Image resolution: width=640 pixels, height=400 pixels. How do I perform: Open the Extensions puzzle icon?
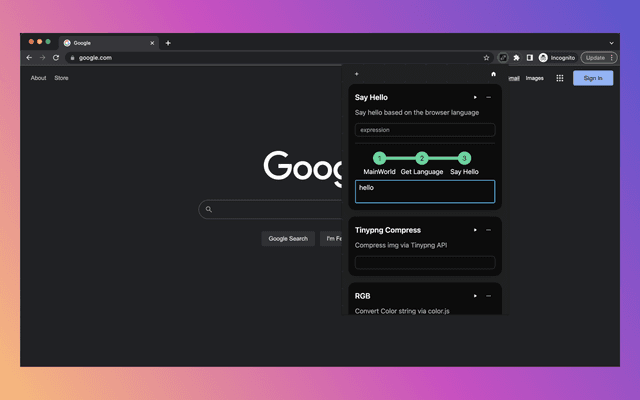(516, 58)
